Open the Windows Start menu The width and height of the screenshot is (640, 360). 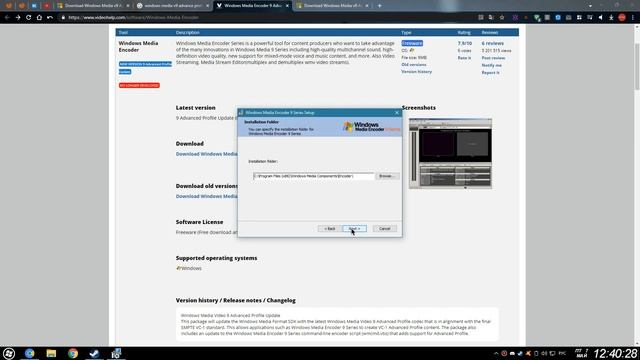pos(9,353)
